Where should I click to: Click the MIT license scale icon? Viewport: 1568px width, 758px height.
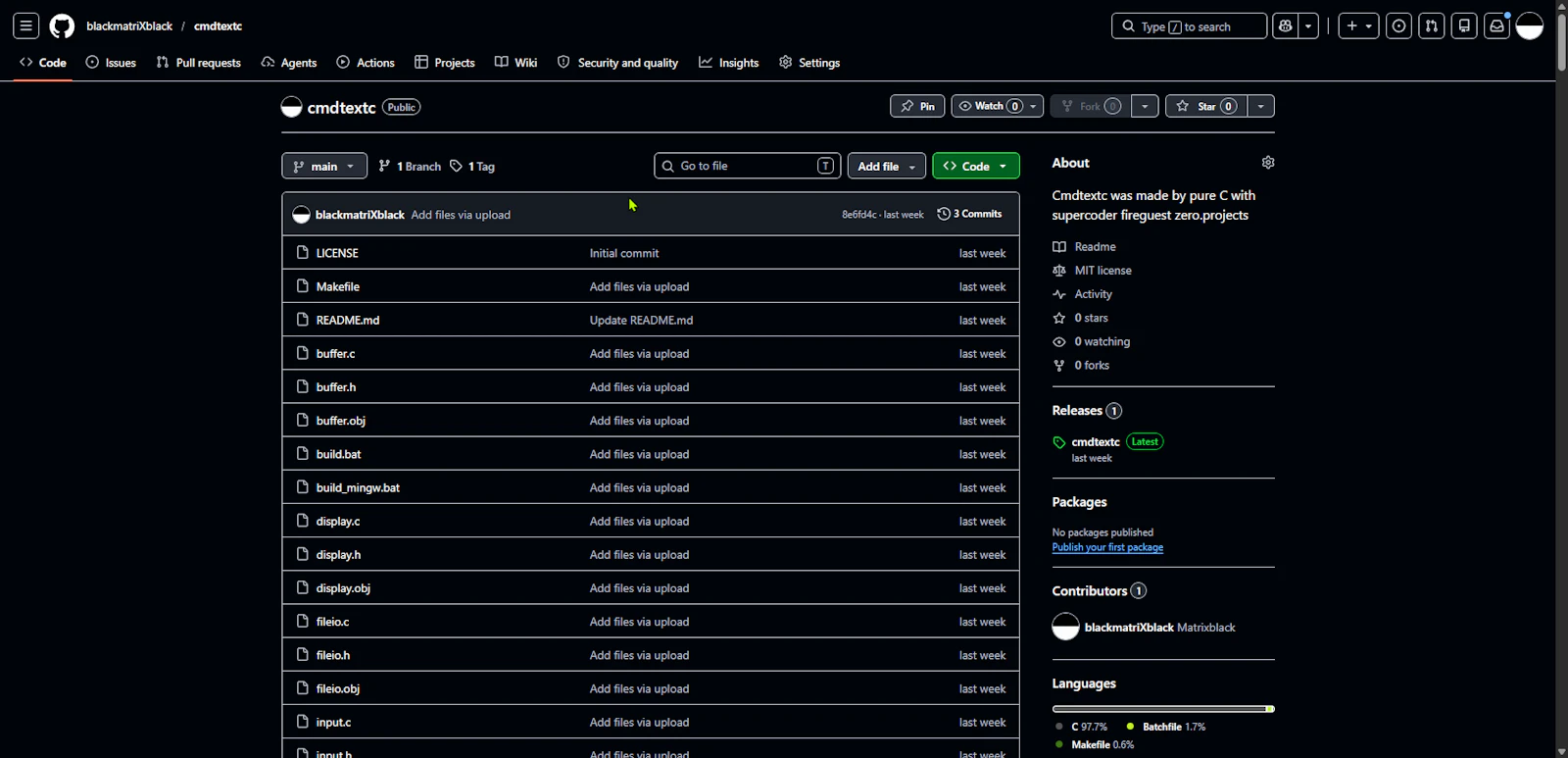1059,271
